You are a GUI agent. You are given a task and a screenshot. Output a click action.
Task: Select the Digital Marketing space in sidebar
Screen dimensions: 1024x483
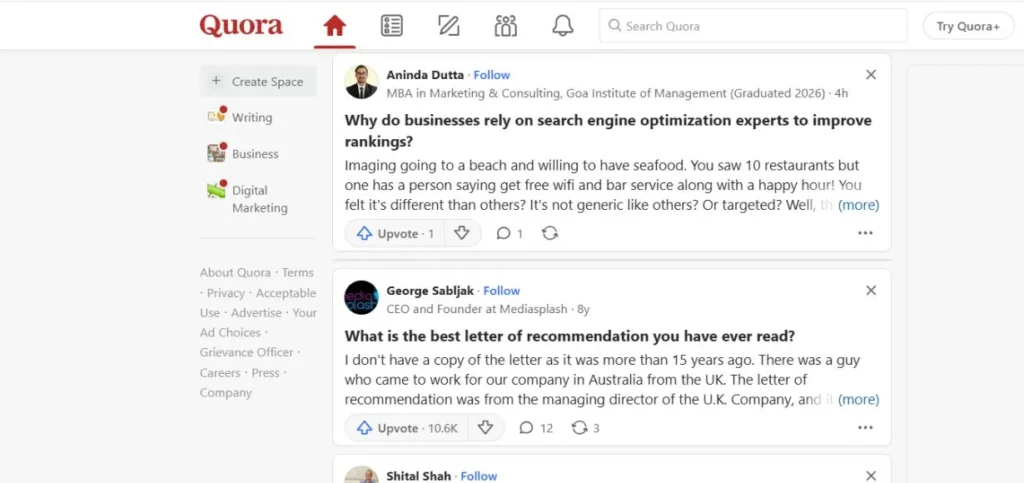click(259, 199)
